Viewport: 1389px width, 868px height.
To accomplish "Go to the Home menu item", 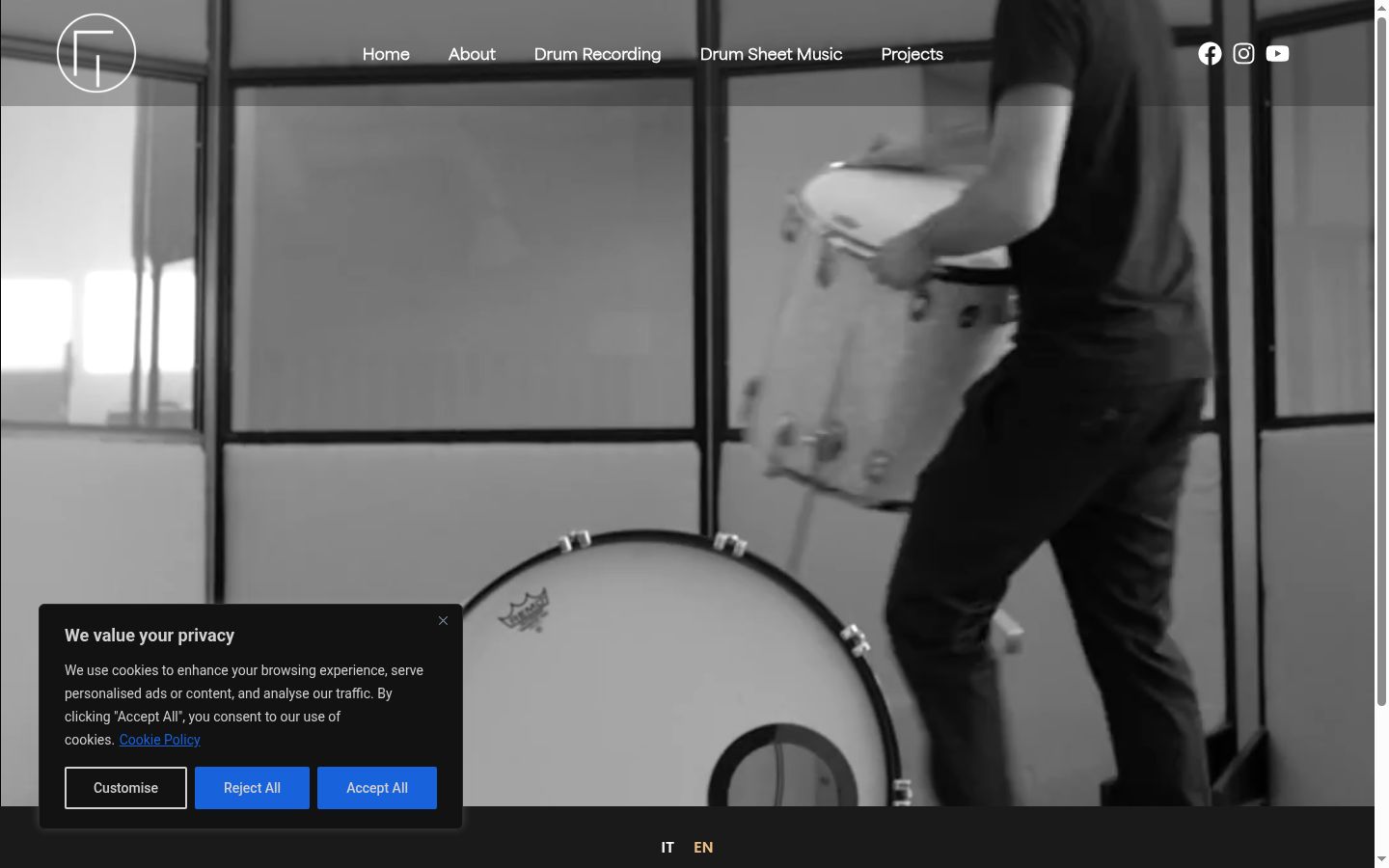I will point(386,54).
